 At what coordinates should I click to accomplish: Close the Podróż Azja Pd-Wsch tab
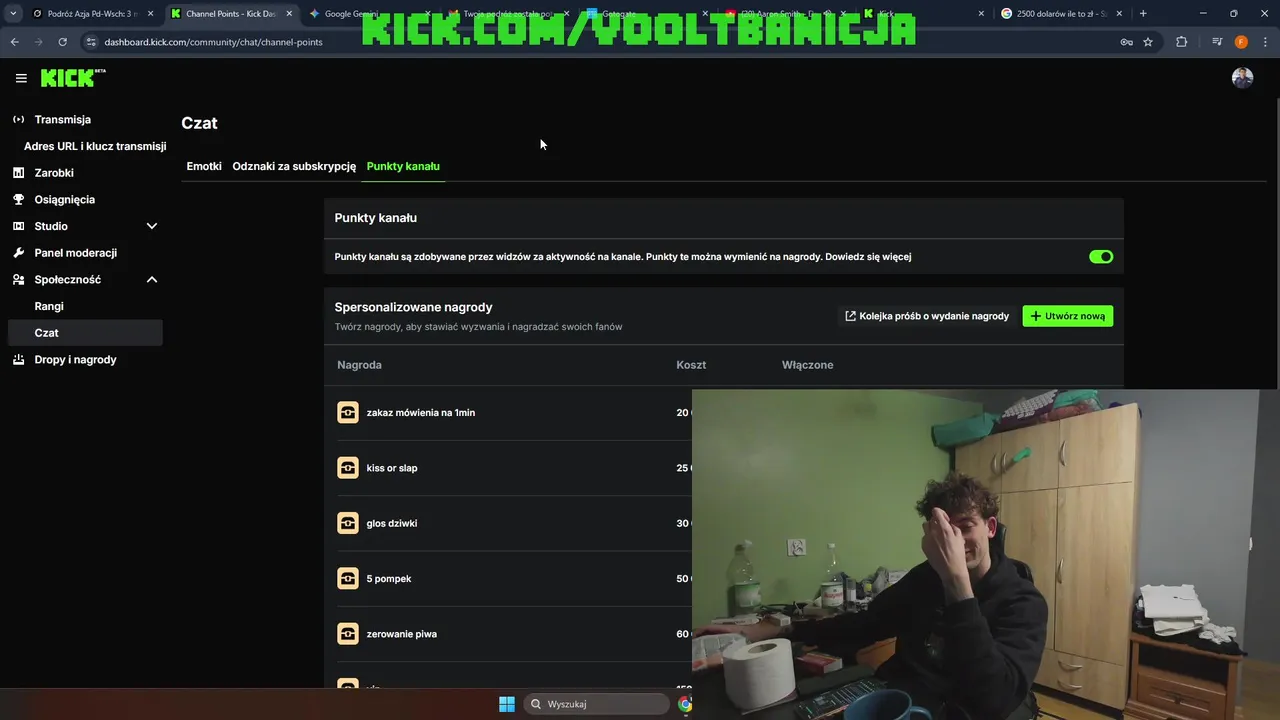pos(151,13)
